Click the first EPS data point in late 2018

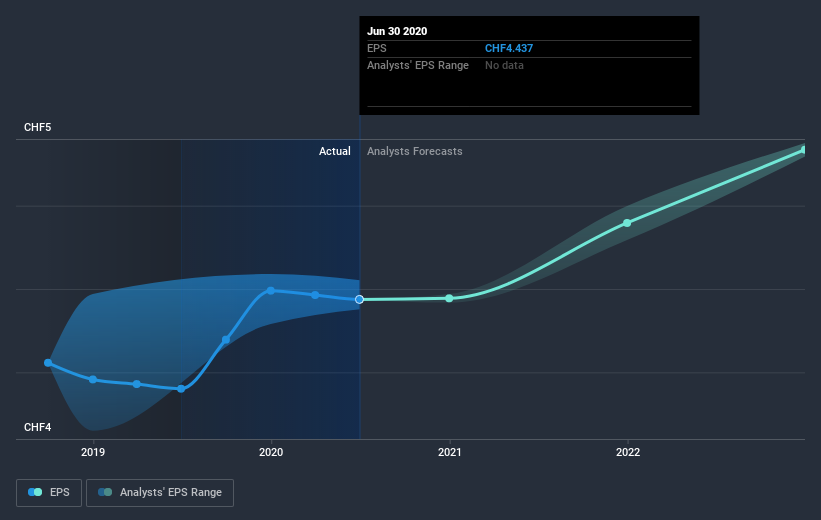48,363
